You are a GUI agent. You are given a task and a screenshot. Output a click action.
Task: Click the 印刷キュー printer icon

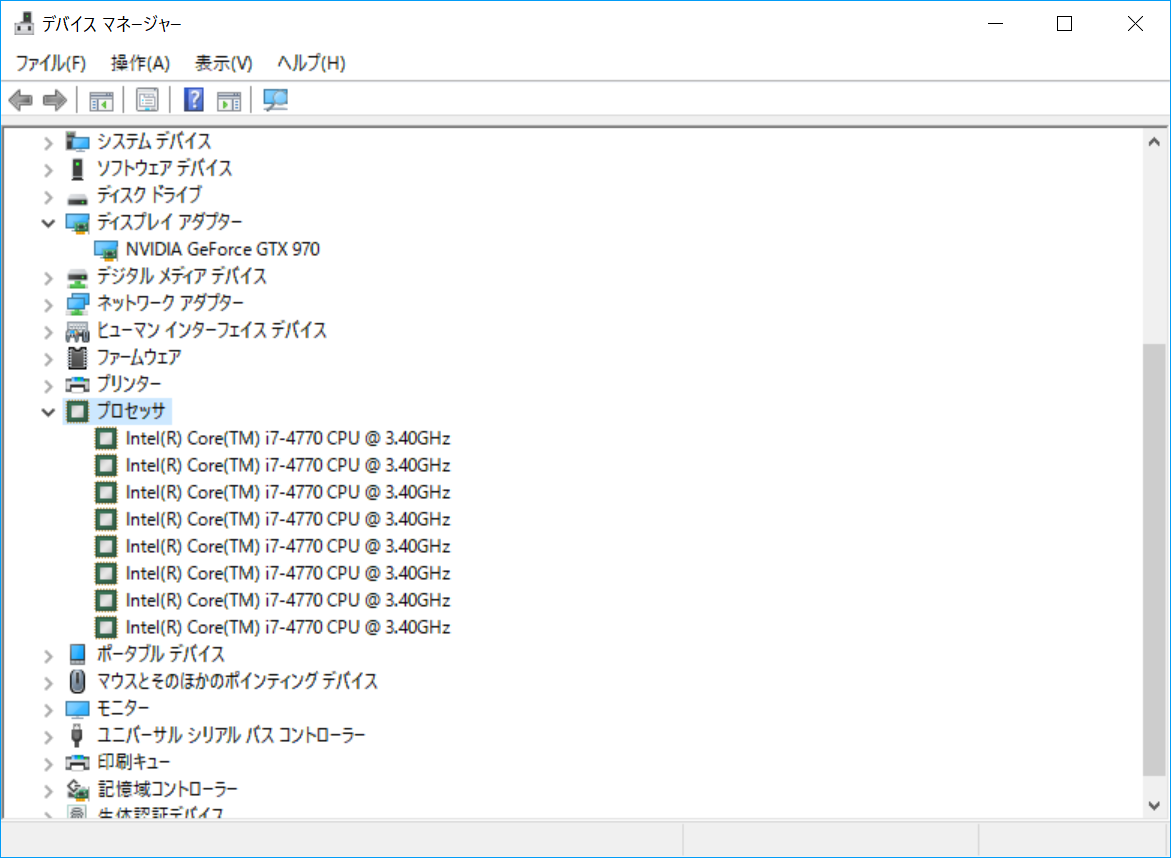[x=78, y=762]
